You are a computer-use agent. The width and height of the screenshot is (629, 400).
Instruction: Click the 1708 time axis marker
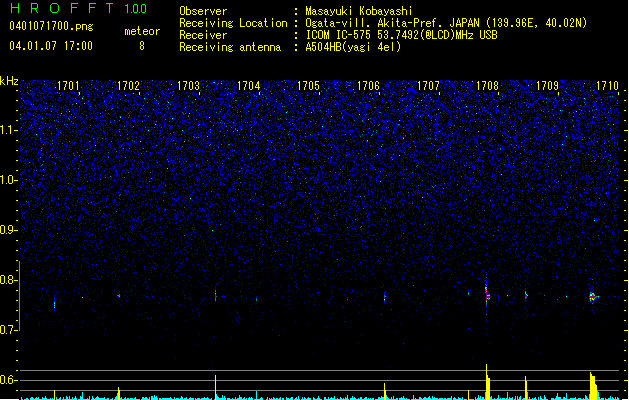(487, 86)
